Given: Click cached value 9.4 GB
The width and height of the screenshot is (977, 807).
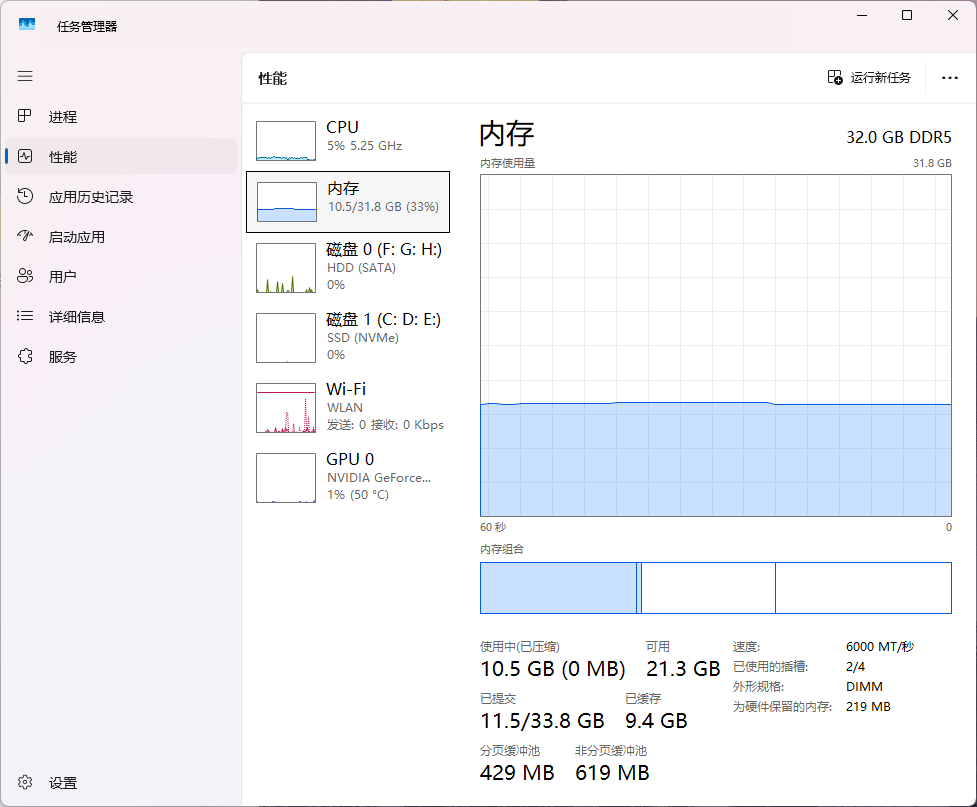Looking at the screenshot, I should click(x=656, y=721).
